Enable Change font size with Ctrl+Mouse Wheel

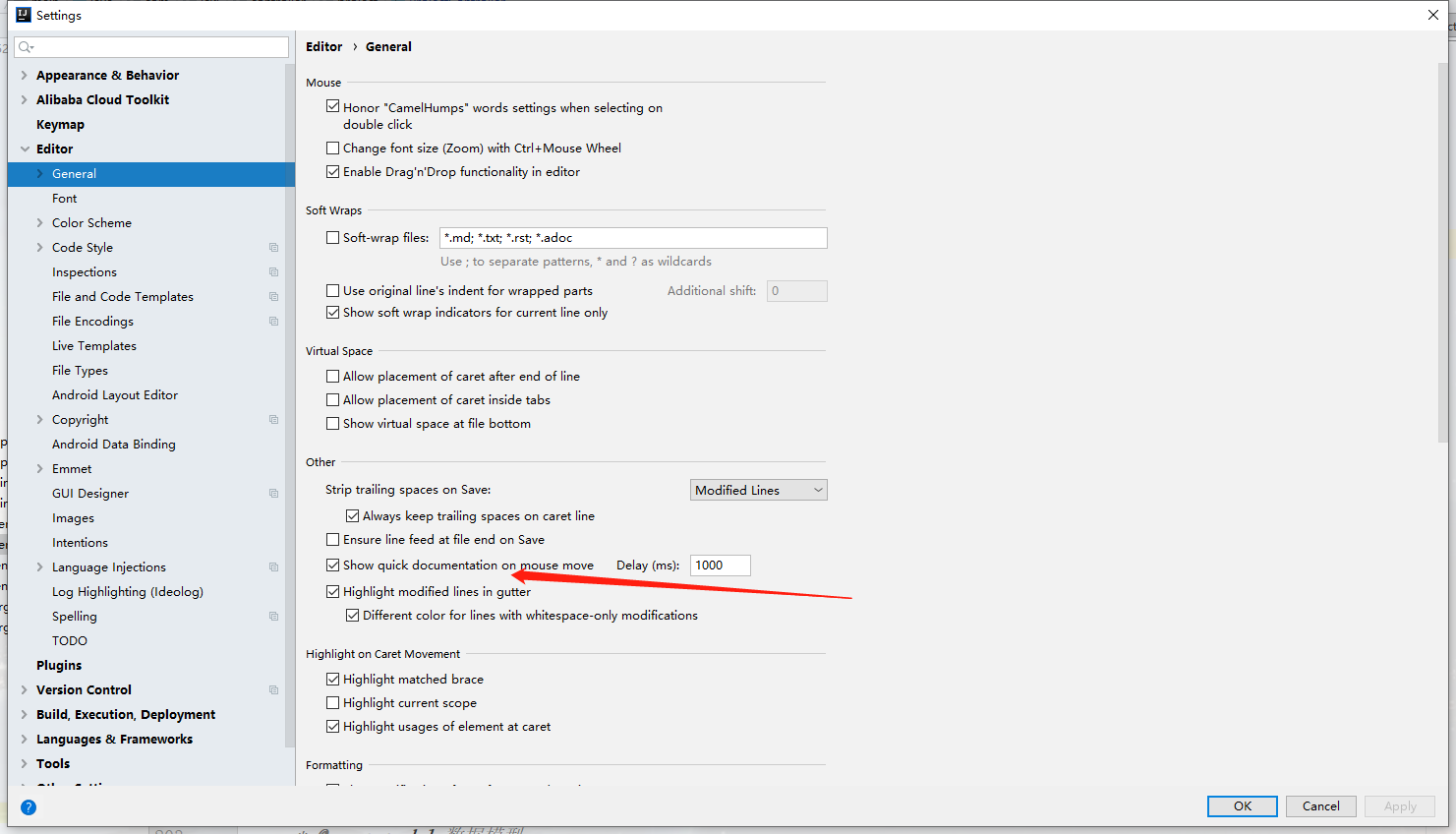pyautogui.click(x=332, y=149)
